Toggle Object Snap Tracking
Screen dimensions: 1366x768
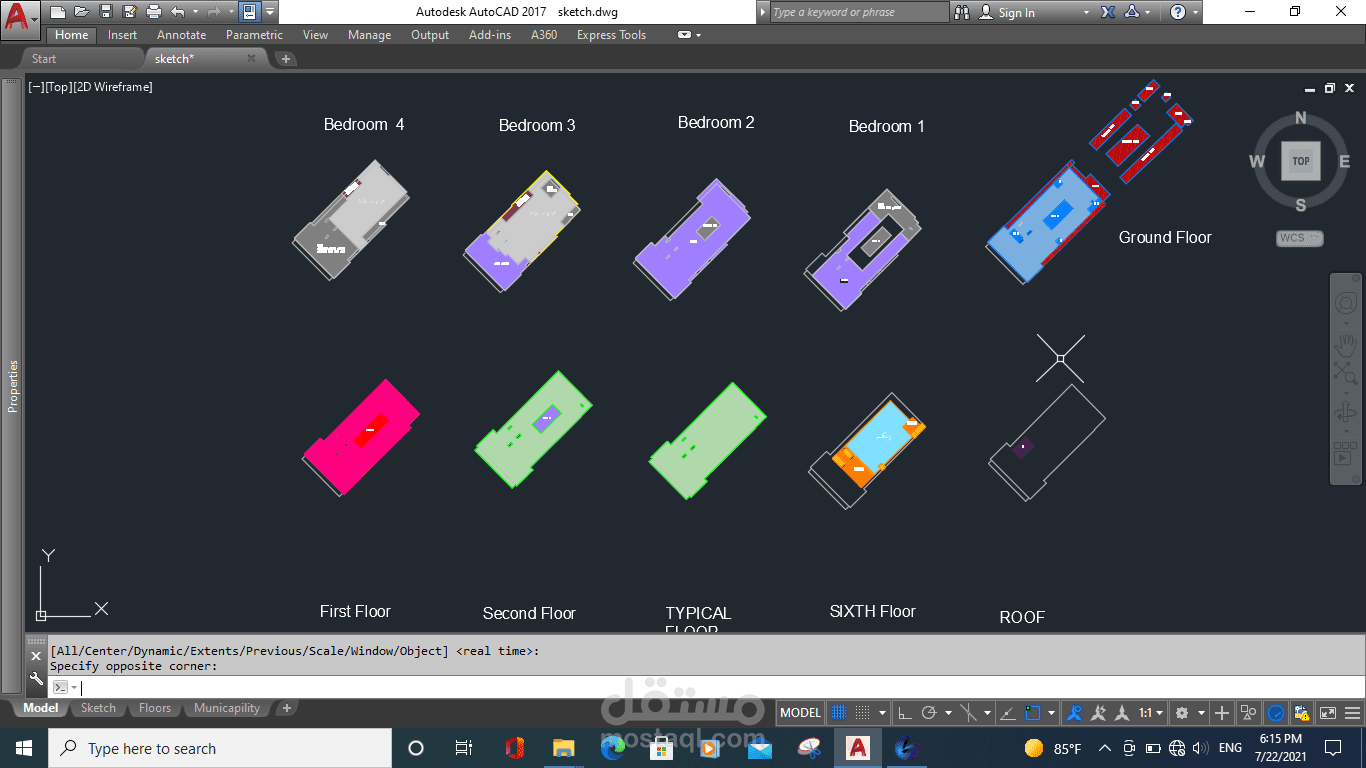pyautogui.click(x=1008, y=713)
